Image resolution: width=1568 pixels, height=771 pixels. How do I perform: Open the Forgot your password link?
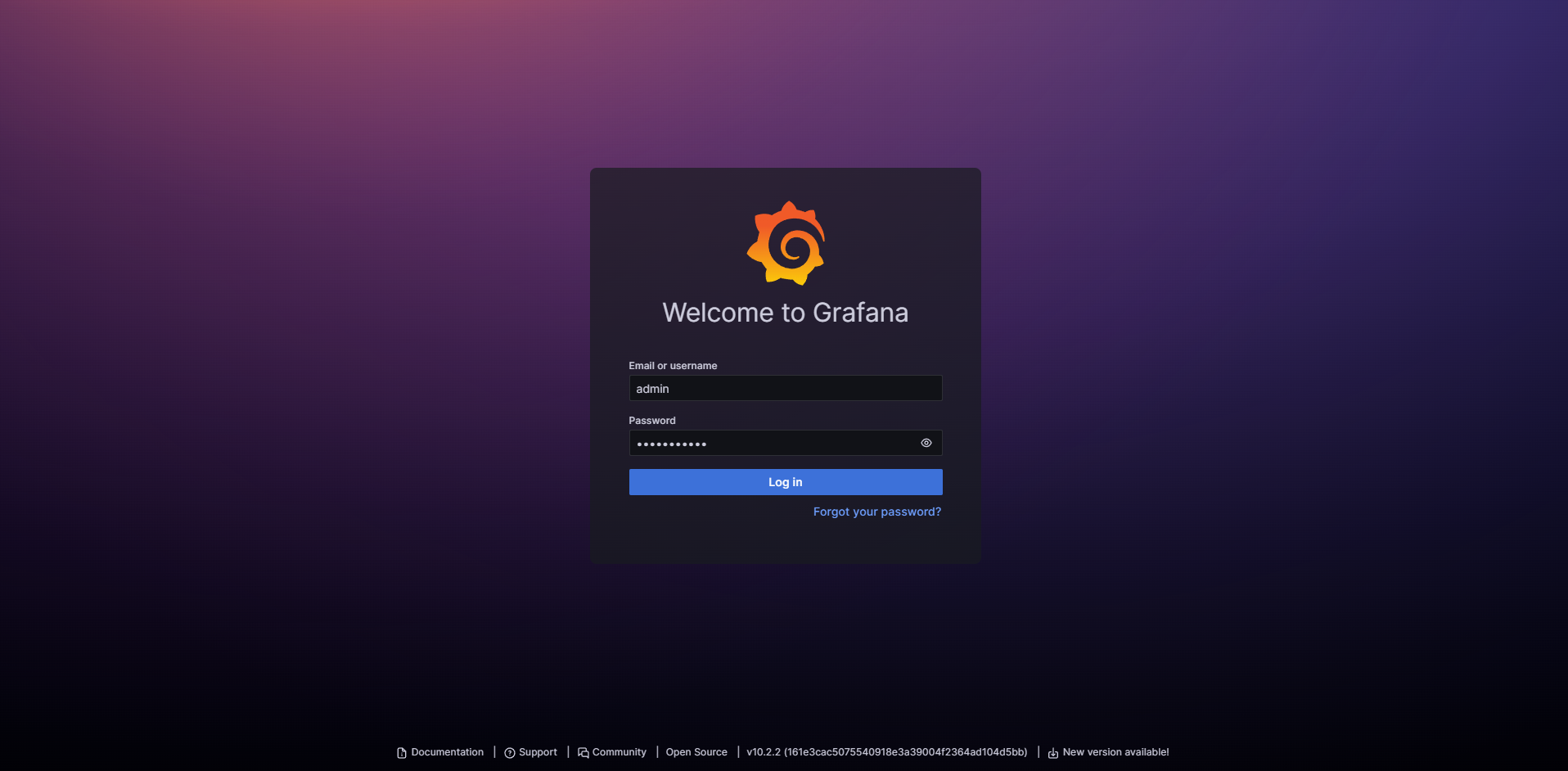tap(876, 512)
